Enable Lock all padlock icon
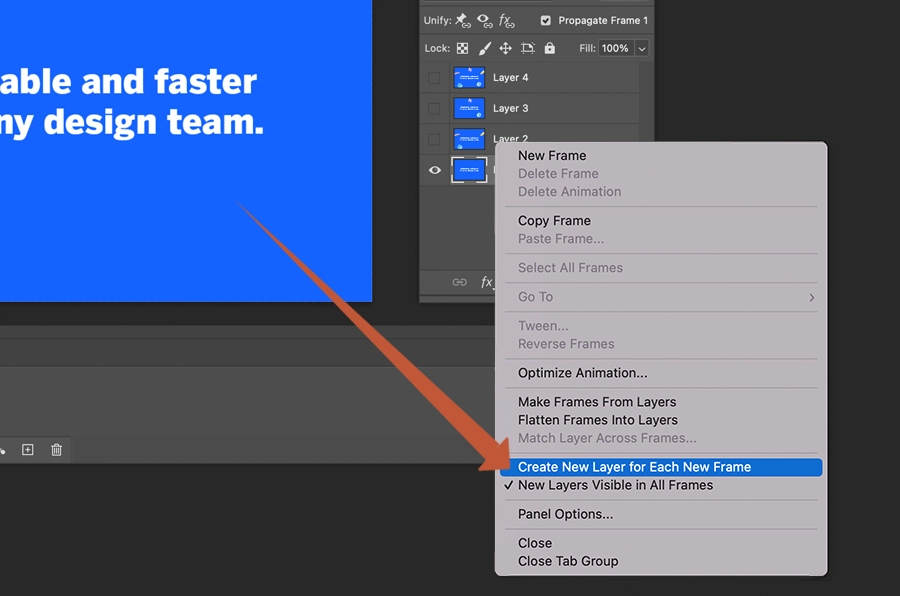The image size is (900, 596). click(550, 48)
